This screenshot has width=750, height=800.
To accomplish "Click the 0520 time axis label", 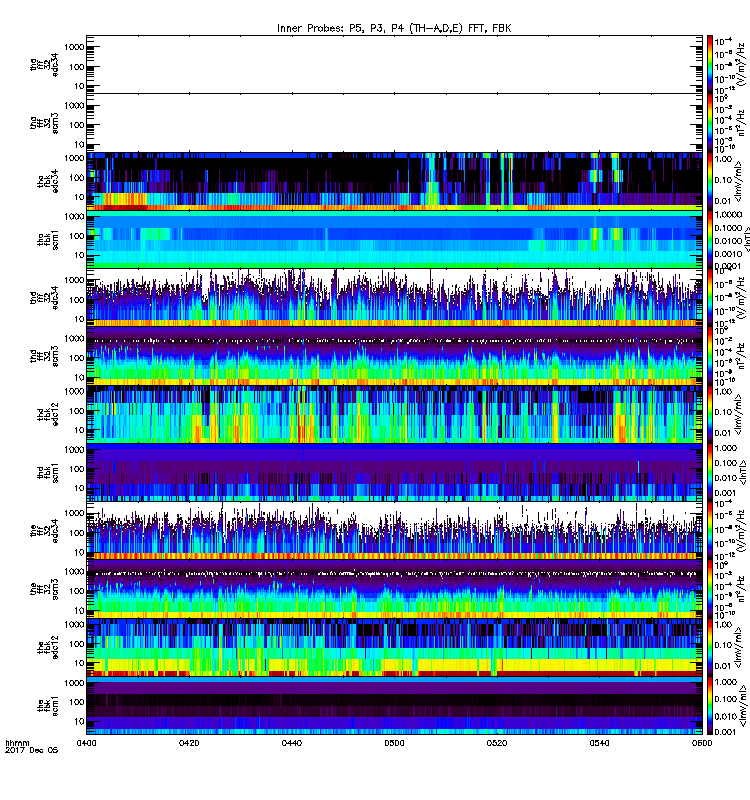I will pos(497,743).
